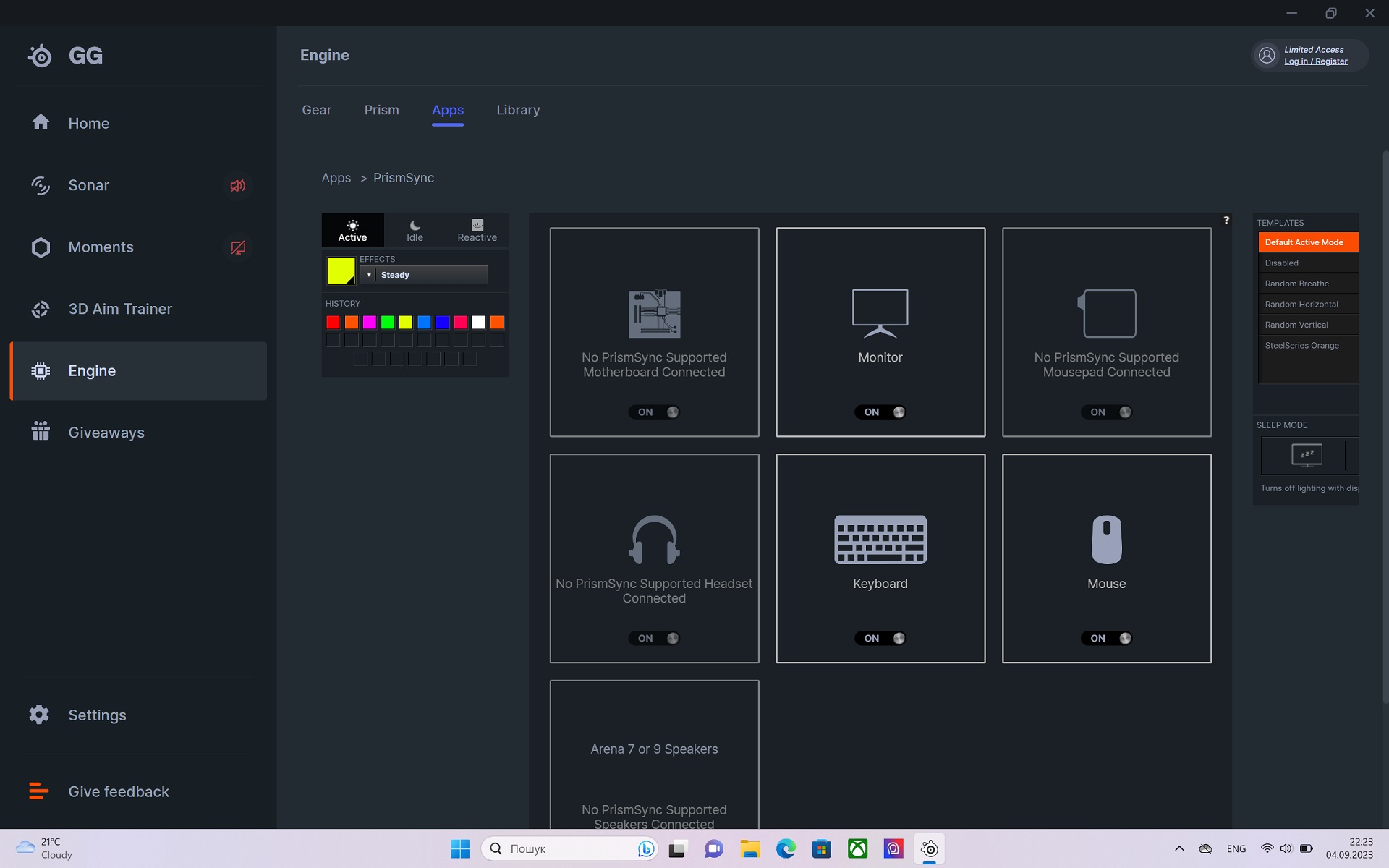Switch to the Gear tab
1389x868 pixels.
coord(316,110)
